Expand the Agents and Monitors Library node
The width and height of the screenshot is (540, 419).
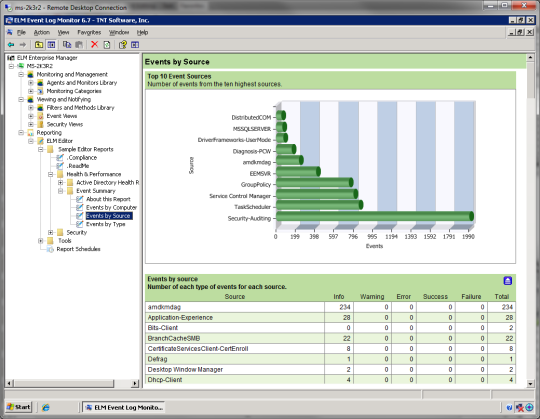tap(31, 83)
